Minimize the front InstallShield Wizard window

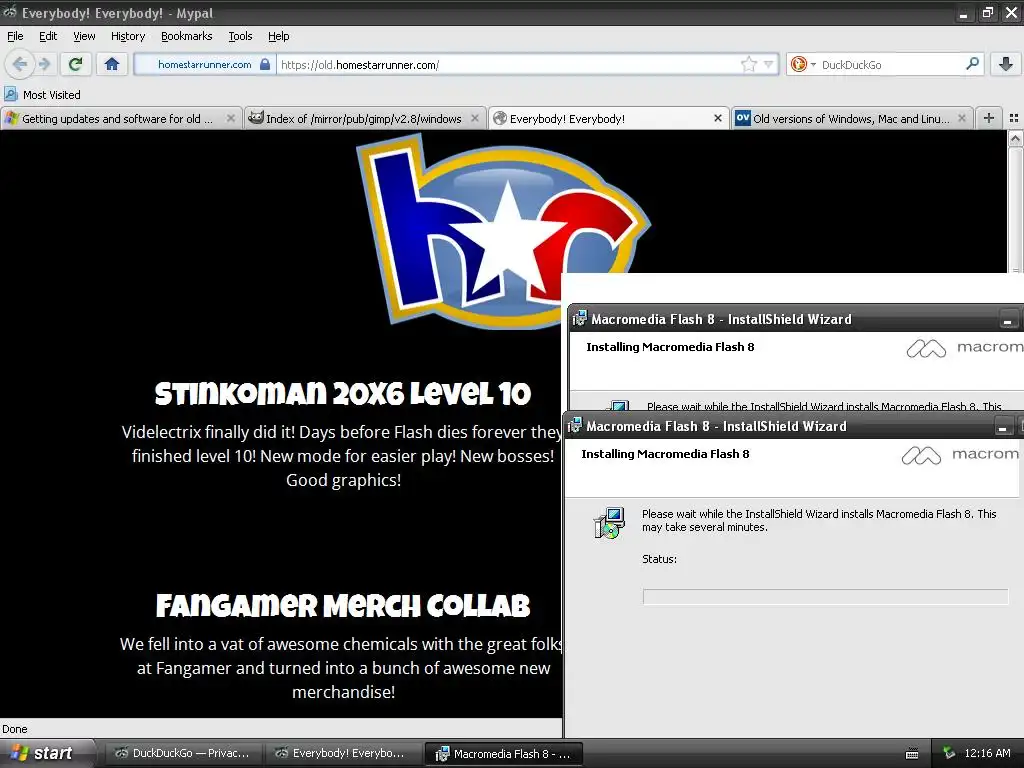1002,428
